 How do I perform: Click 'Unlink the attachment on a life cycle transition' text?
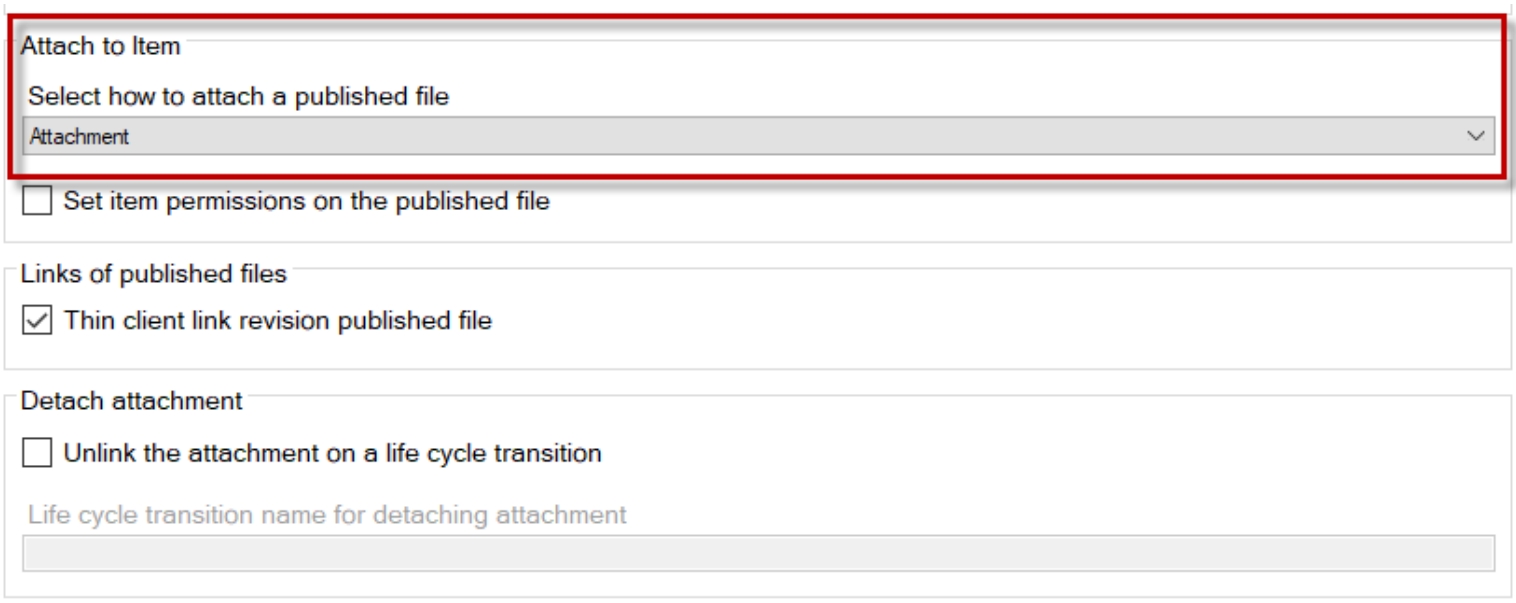click(332, 453)
